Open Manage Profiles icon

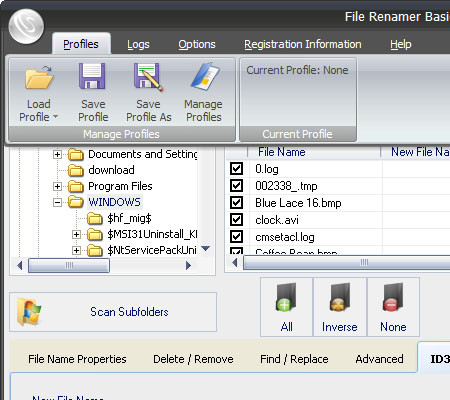(x=205, y=76)
